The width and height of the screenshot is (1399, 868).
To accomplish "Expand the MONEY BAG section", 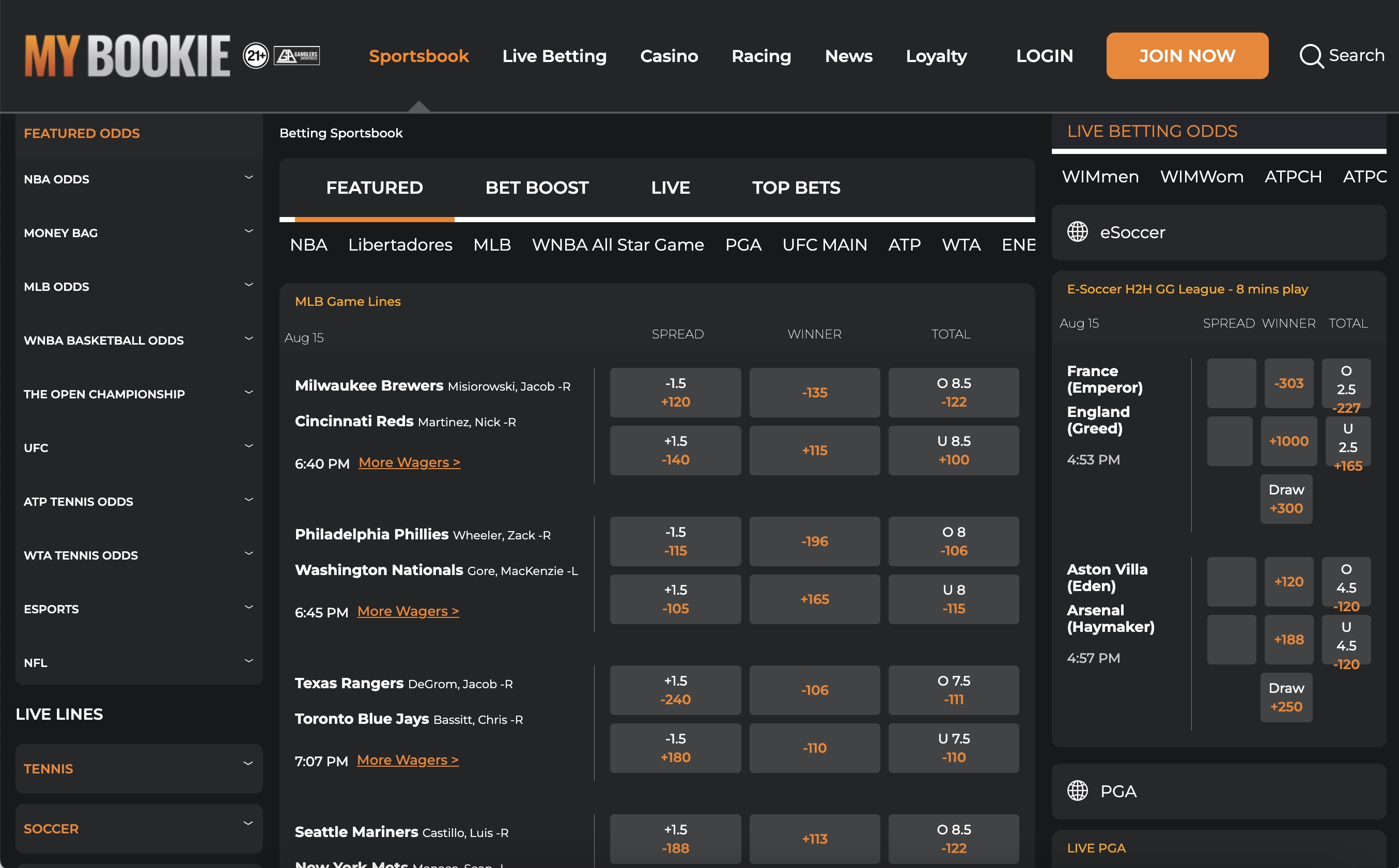I will (x=139, y=233).
